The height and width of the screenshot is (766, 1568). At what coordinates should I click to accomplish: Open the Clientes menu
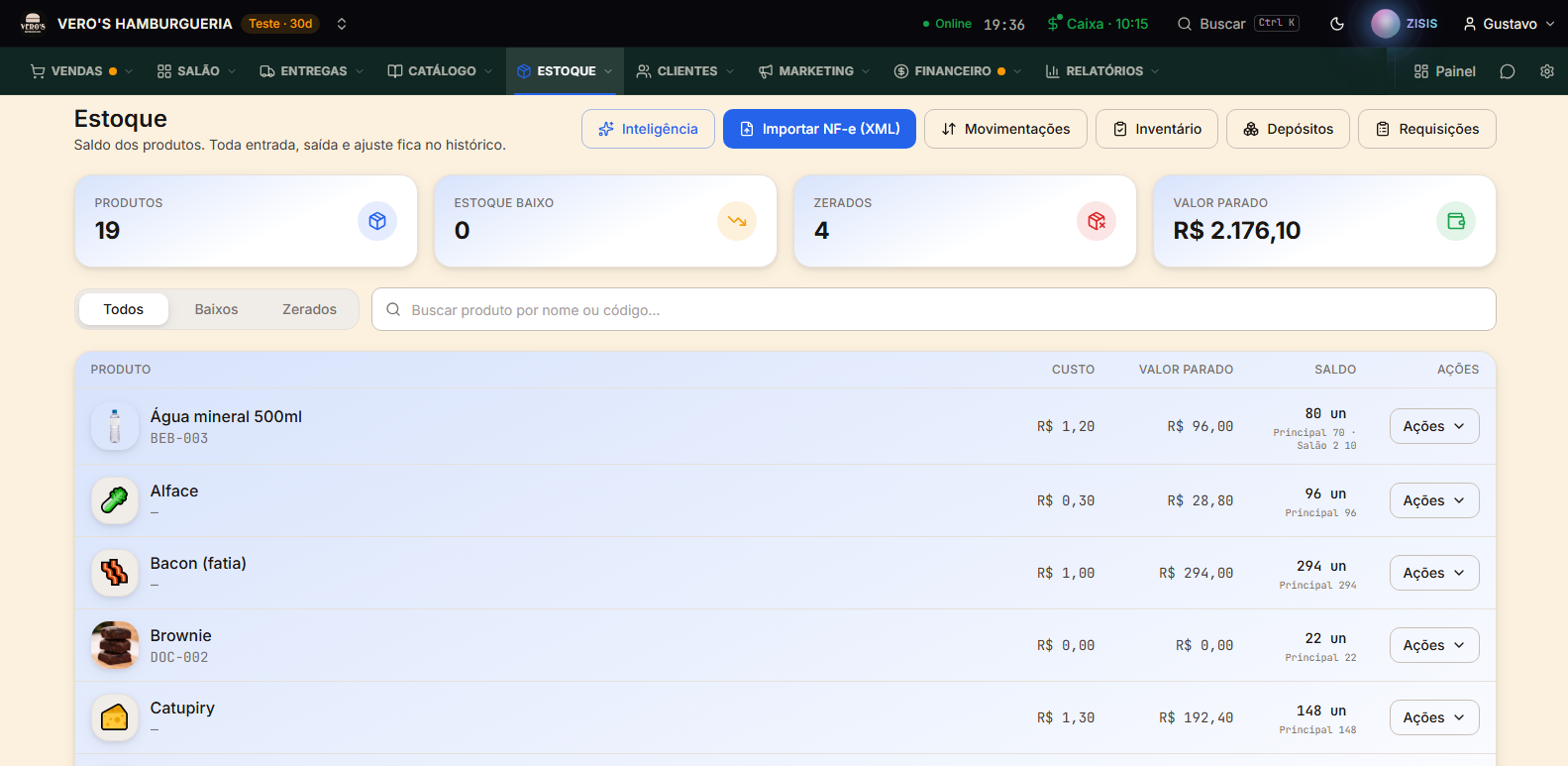[685, 71]
